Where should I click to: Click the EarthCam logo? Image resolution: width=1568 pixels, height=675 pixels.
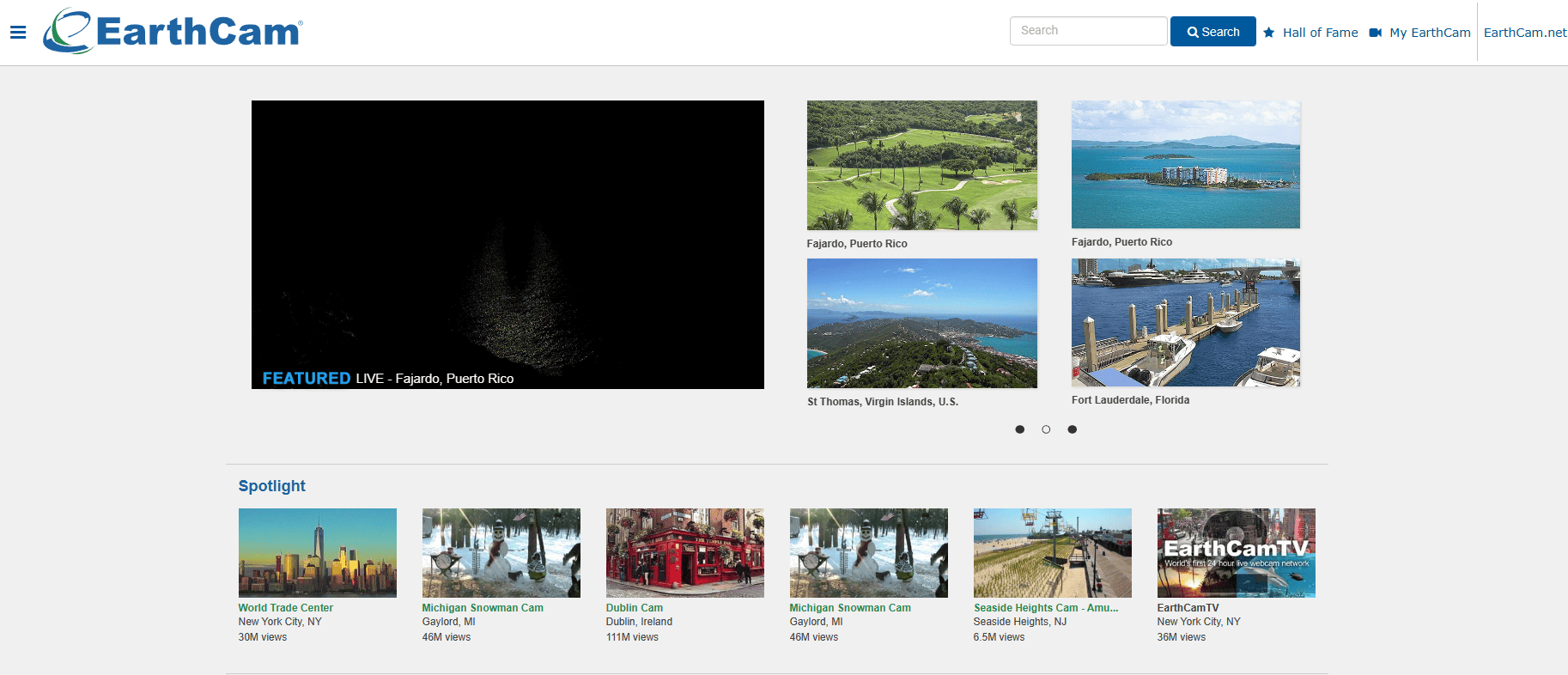click(173, 32)
